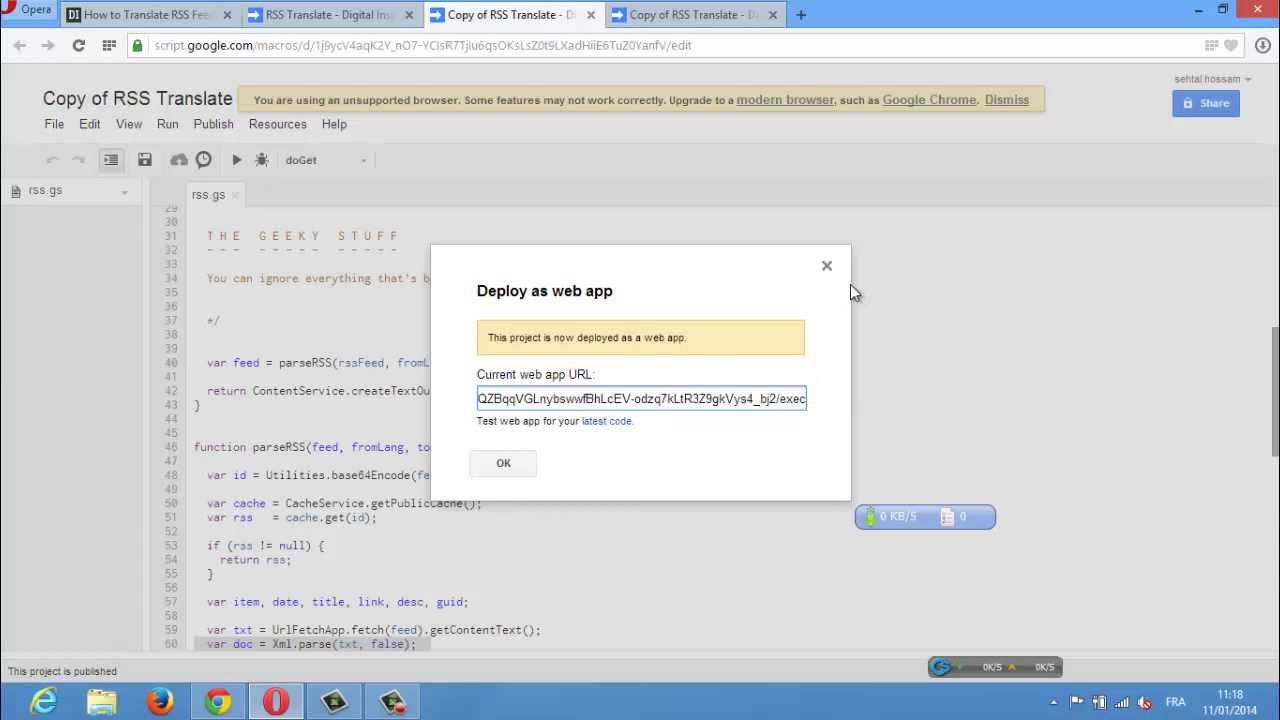Image resolution: width=1280 pixels, height=720 pixels.
Task: Open power plug battery tray icon
Action: [x=1099, y=702]
